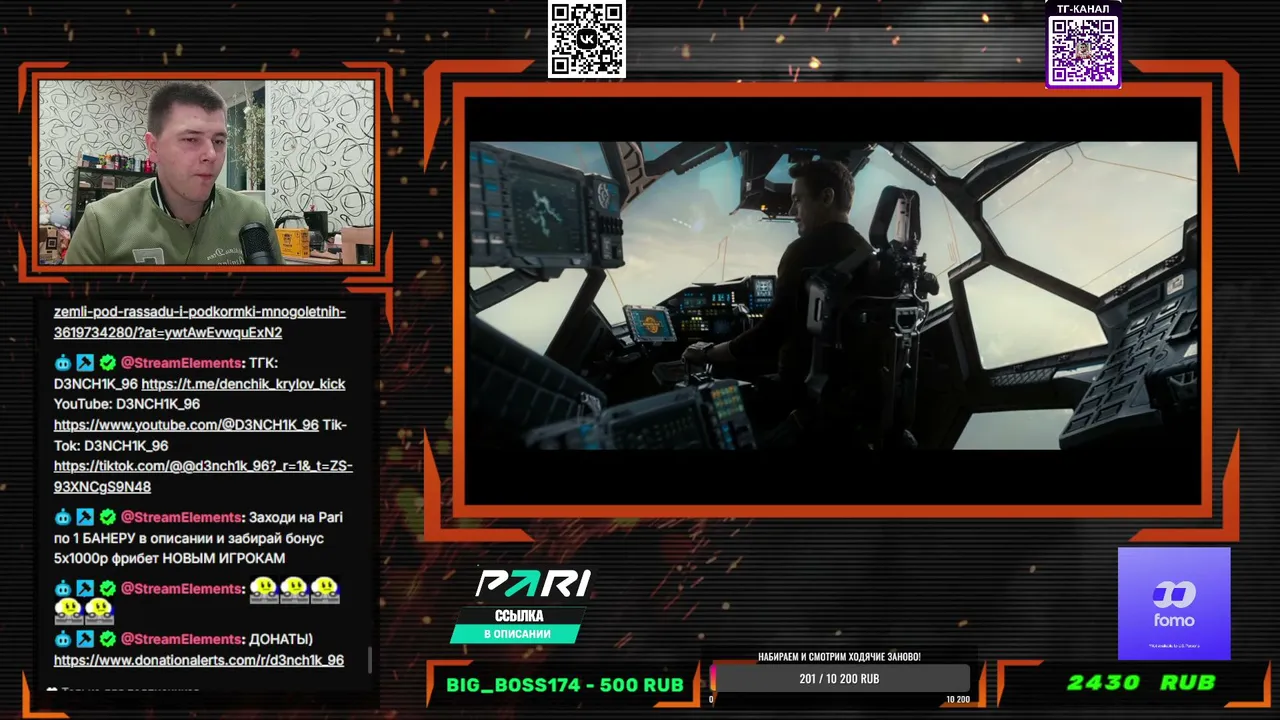
Task: Click the ТГ-КАНАЛ QR code
Action: [1083, 50]
